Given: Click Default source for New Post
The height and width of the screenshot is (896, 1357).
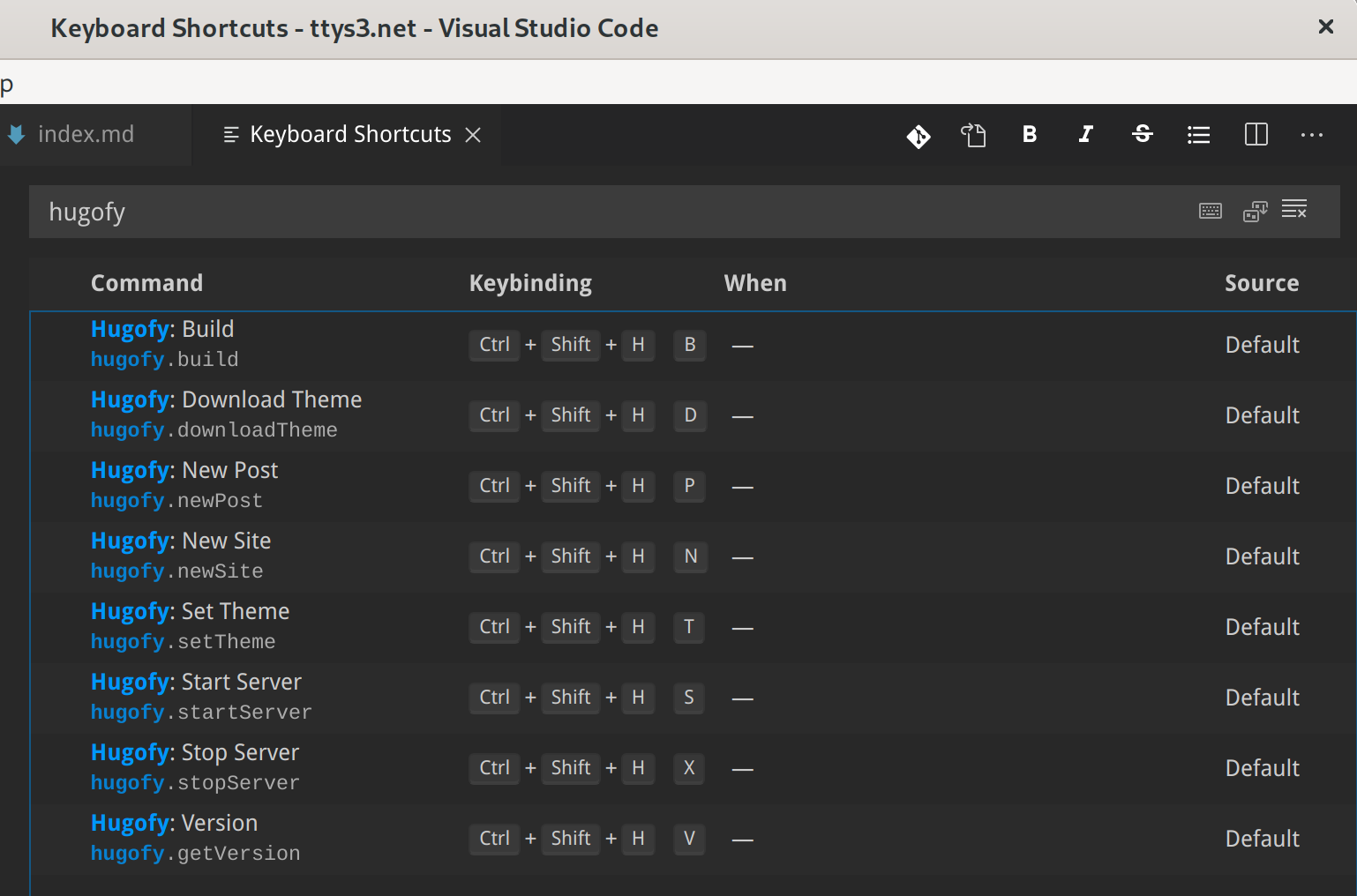Looking at the screenshot, I should (x=1262, y=486).
